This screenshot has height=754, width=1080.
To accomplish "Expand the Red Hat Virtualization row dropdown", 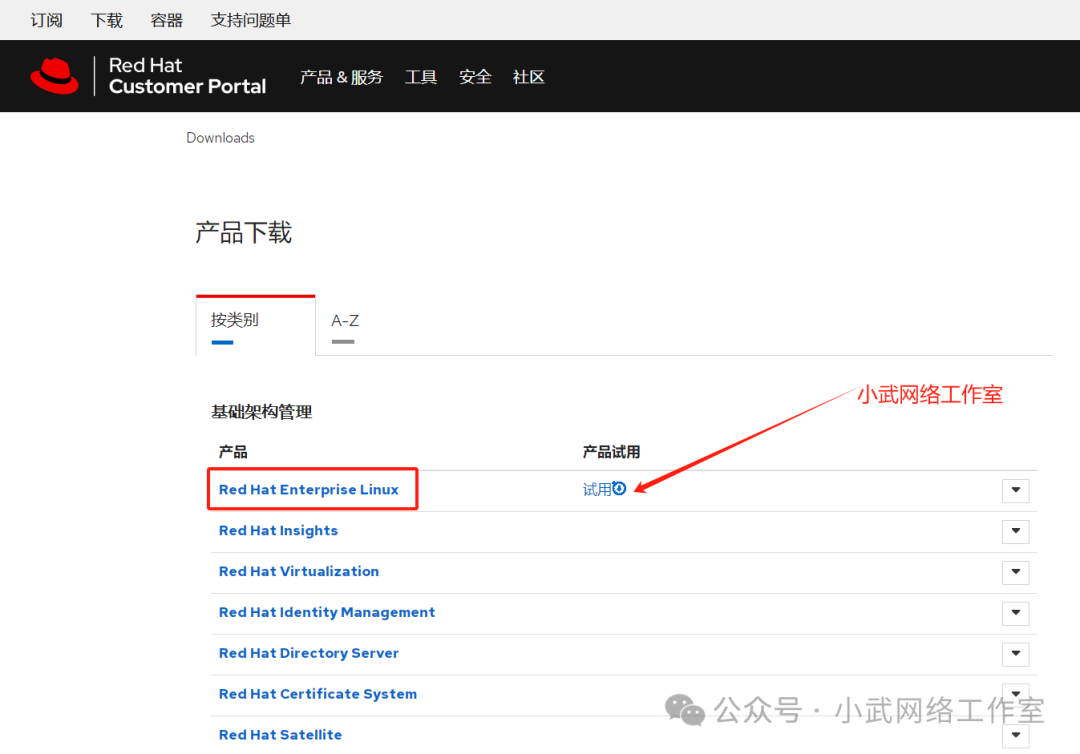I will [x=1016, y=572].
